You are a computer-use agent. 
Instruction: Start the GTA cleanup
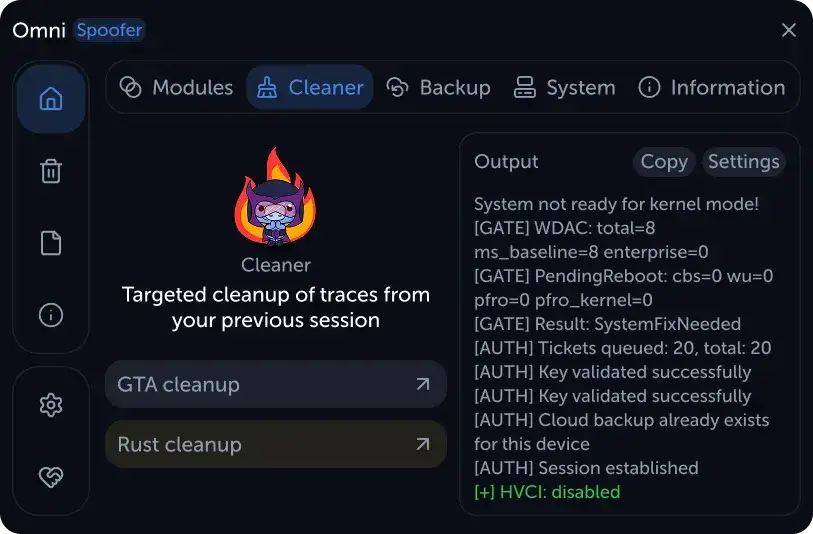coord(276,384)
